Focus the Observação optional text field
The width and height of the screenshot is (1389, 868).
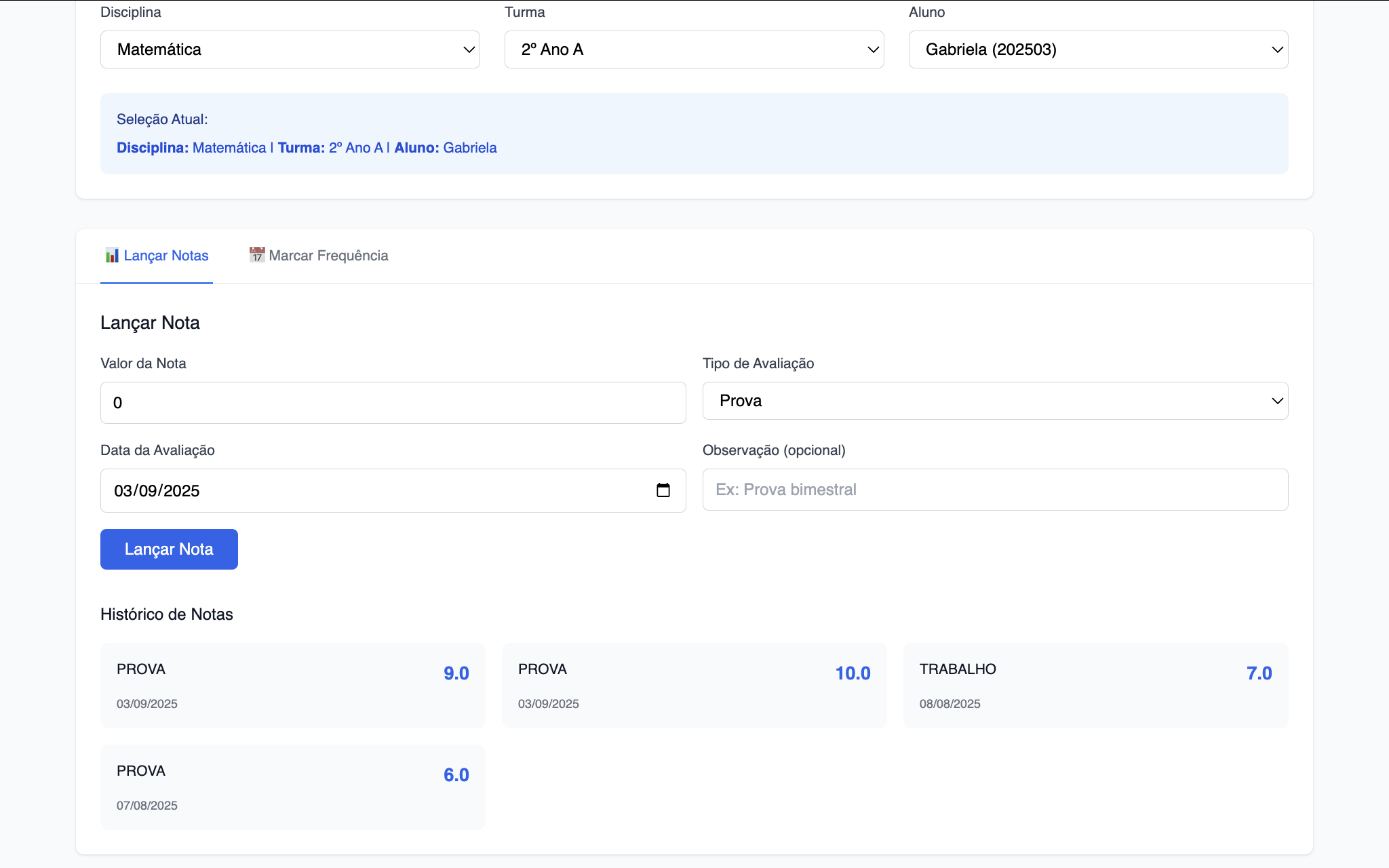tap(994, 490)
